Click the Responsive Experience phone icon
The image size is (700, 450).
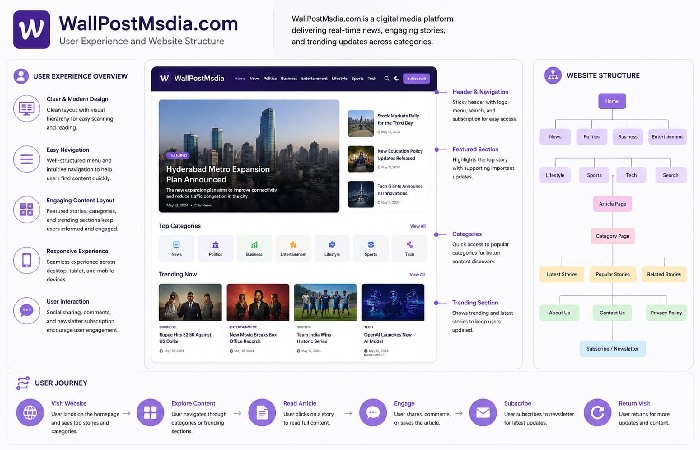click(x=26, y=260)
